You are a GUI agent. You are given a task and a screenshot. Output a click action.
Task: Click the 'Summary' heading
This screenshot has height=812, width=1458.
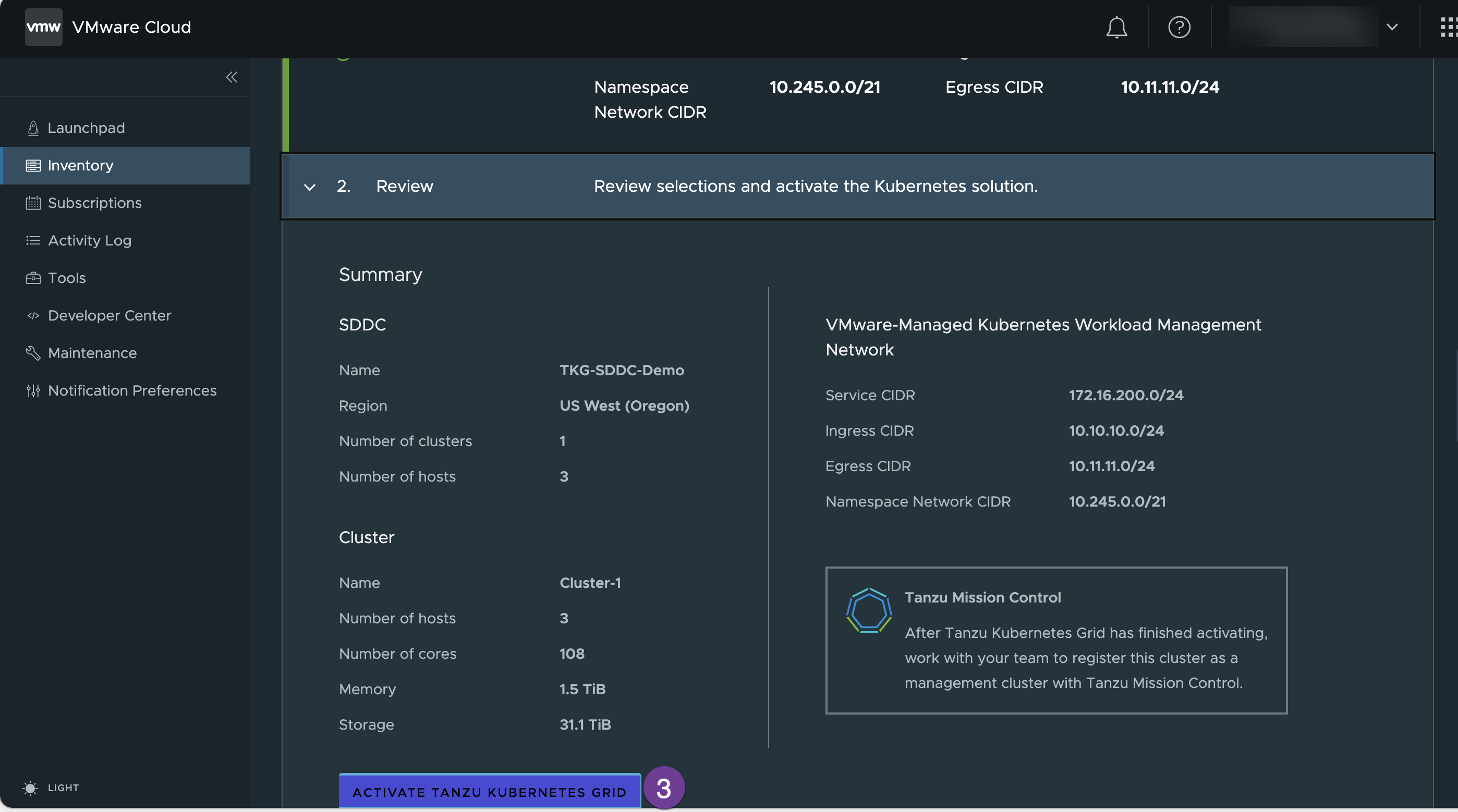(x=380, y=275)
